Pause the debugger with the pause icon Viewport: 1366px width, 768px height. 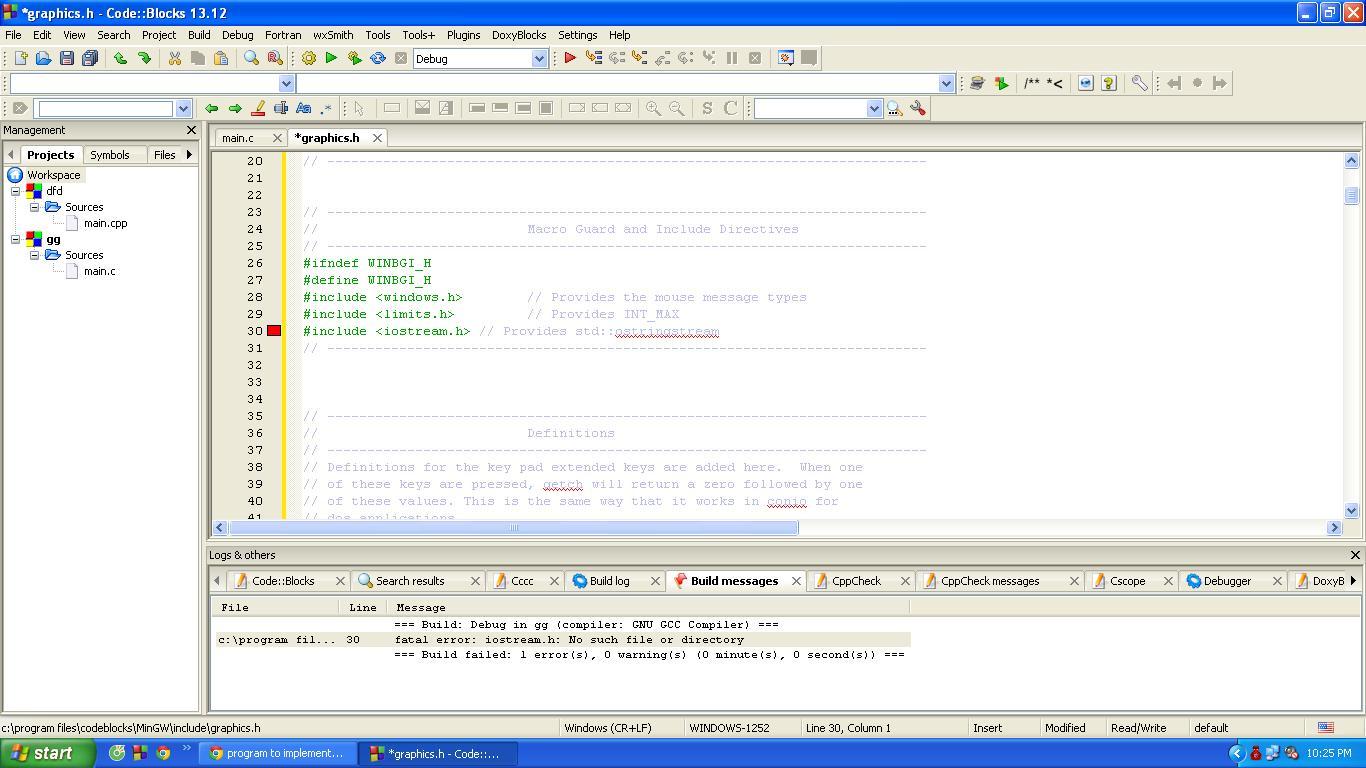(731, 58)
